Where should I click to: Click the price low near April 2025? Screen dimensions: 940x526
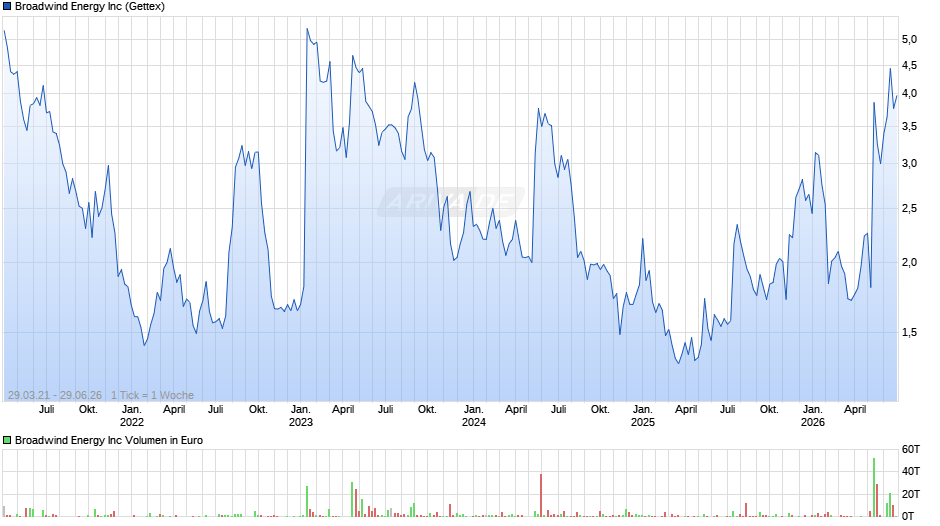[679, 363]
